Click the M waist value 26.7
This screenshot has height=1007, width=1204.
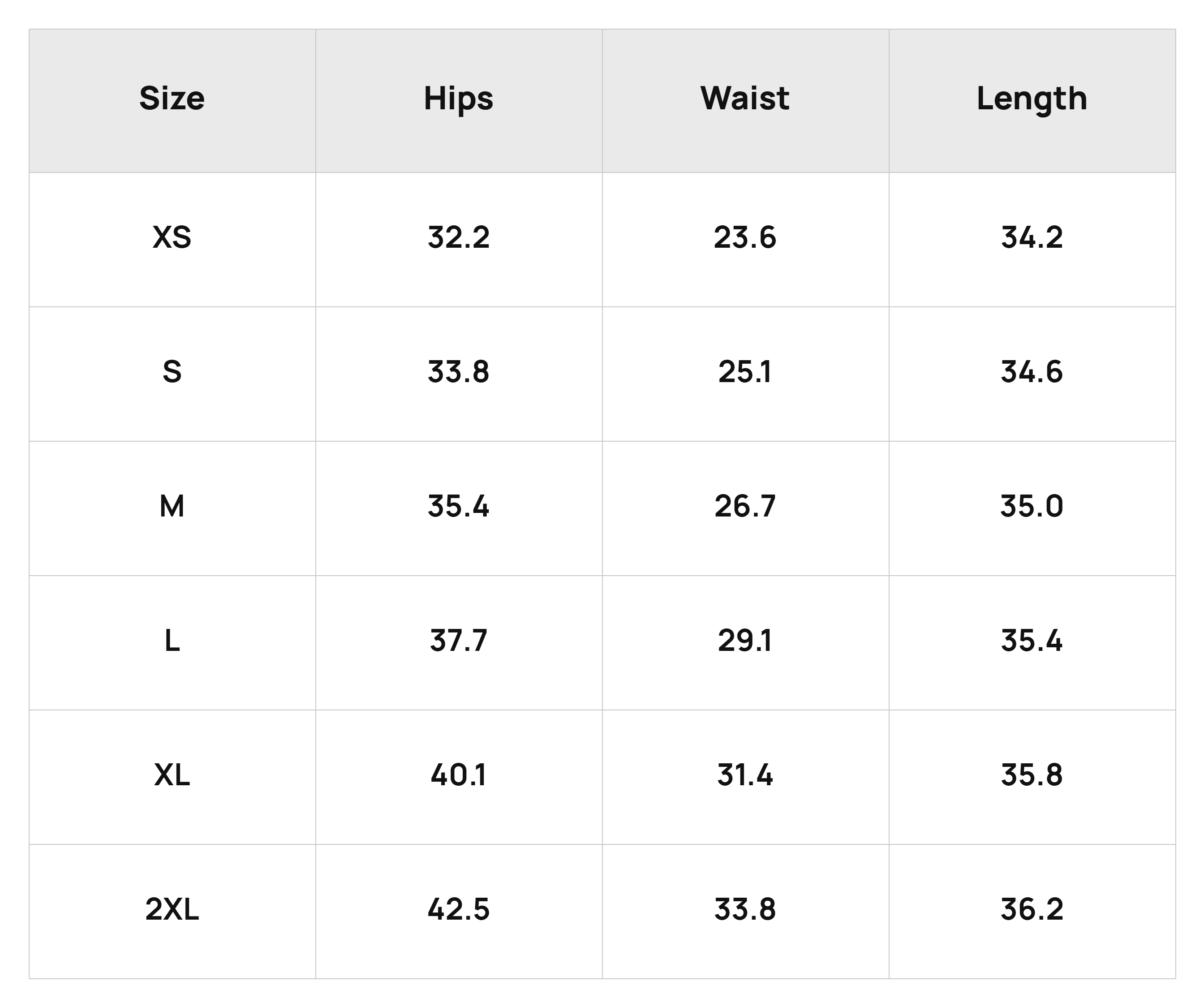click(745, 506)
